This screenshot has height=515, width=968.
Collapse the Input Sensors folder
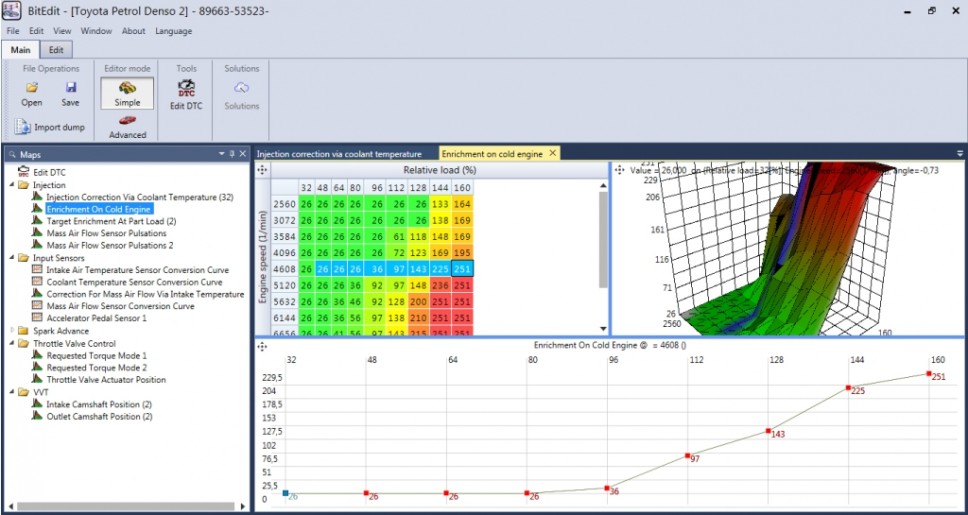click(12, 258)
